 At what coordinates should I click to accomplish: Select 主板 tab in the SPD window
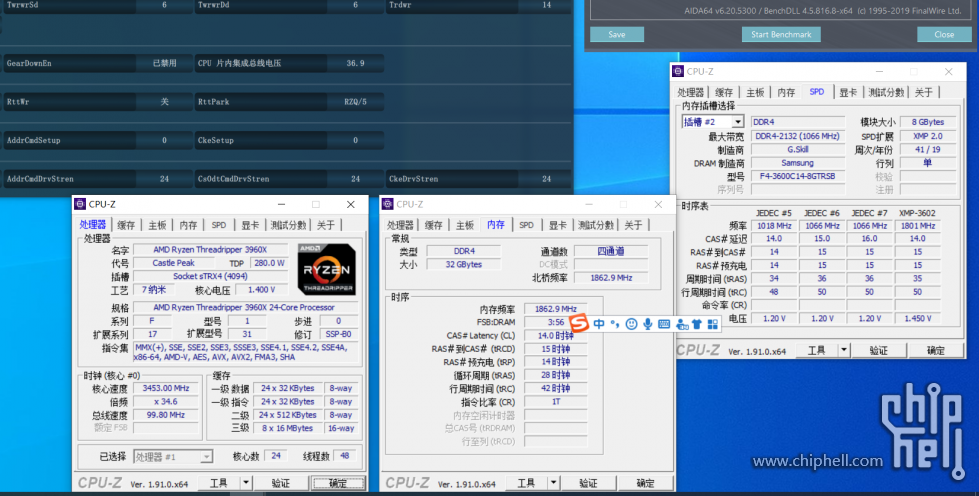(755, 92)
